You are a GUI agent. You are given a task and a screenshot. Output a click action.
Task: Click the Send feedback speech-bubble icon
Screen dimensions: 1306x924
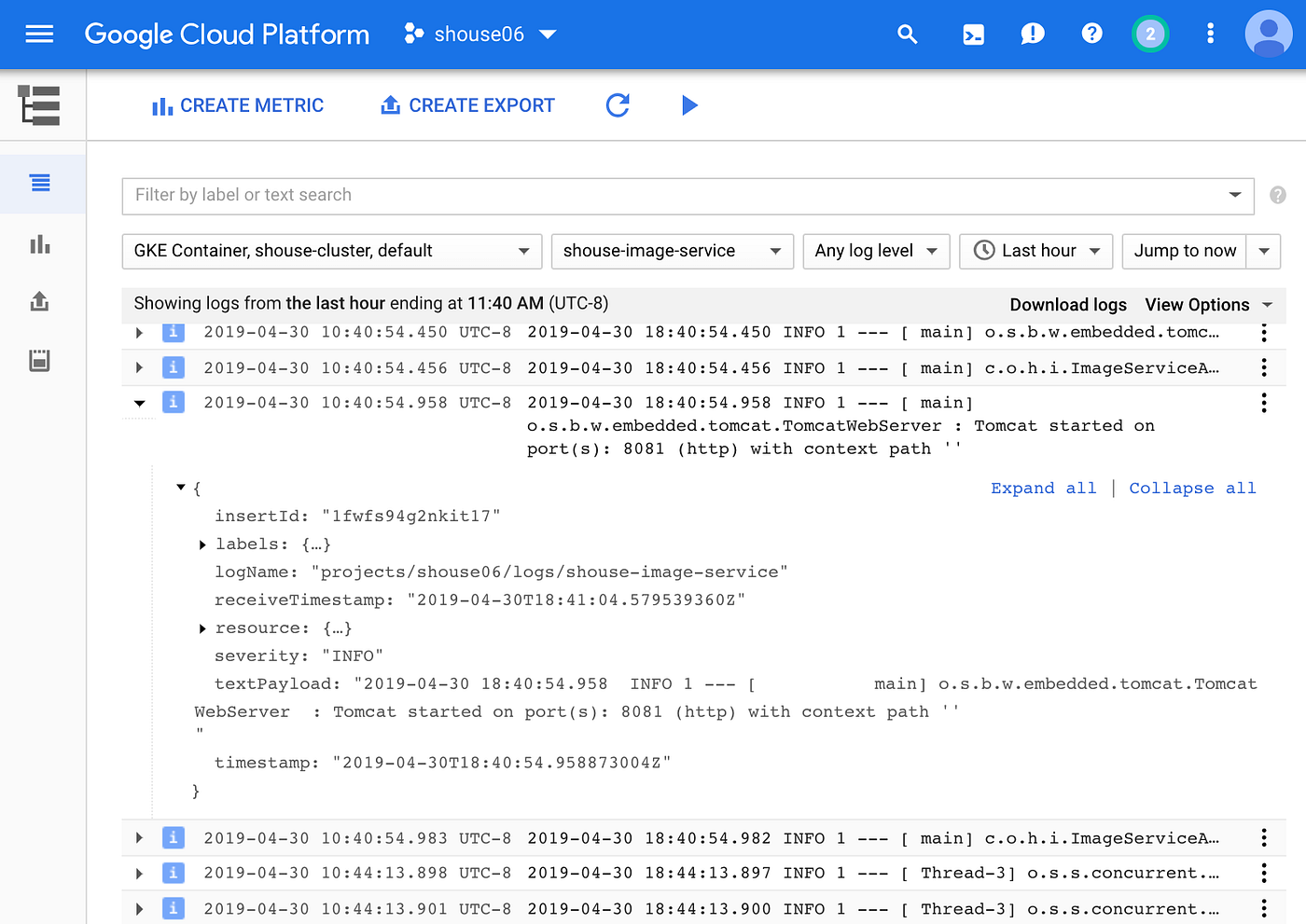tap(1032, 34)
